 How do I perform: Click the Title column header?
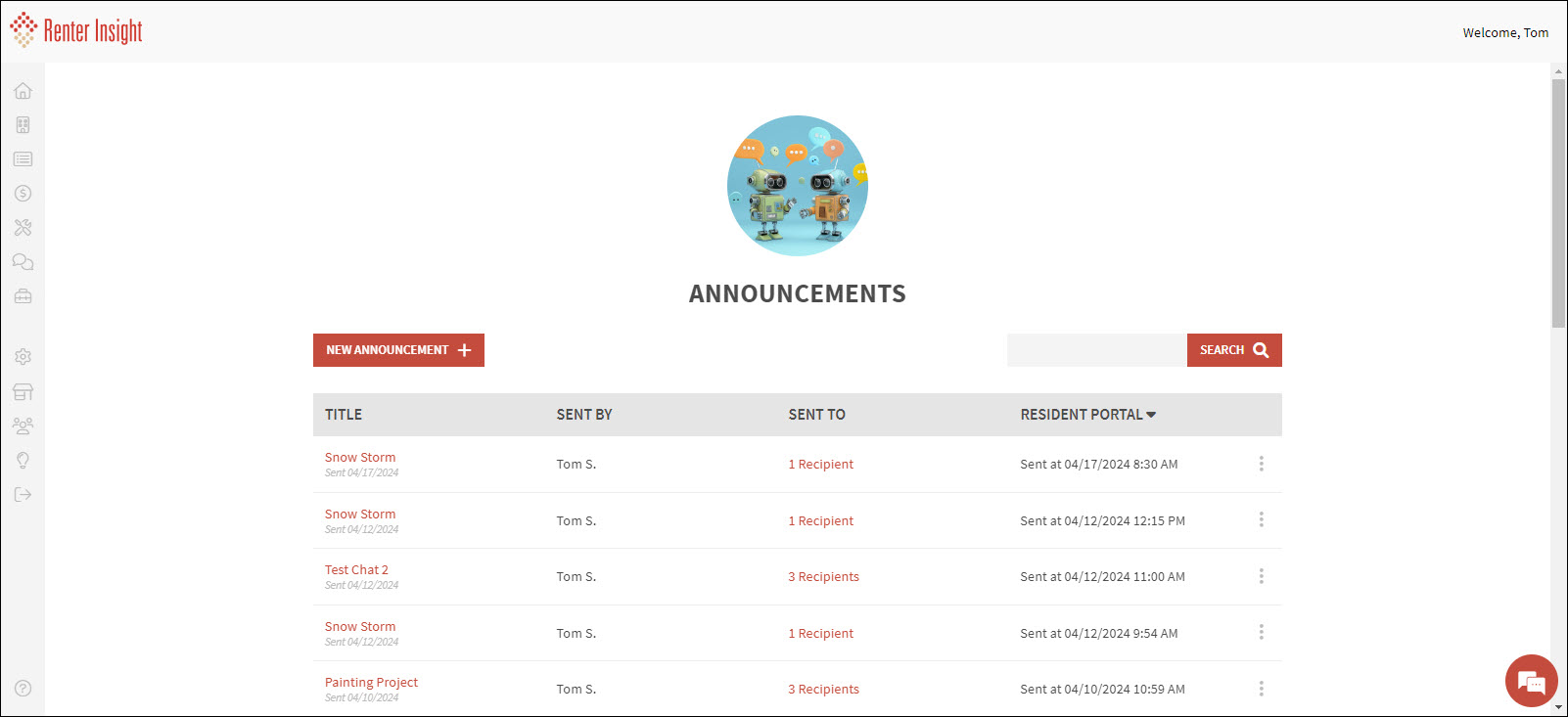point(344,415)
